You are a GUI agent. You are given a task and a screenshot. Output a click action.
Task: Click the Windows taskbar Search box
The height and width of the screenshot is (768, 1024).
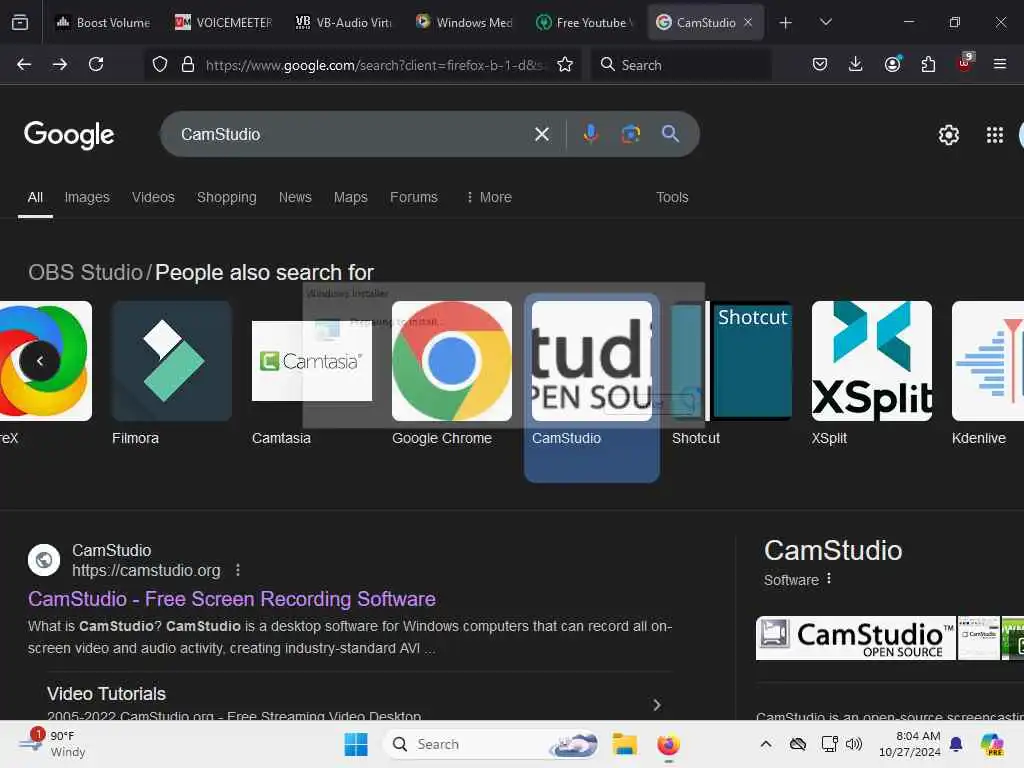pyautogui.click(x=491, y=744)
